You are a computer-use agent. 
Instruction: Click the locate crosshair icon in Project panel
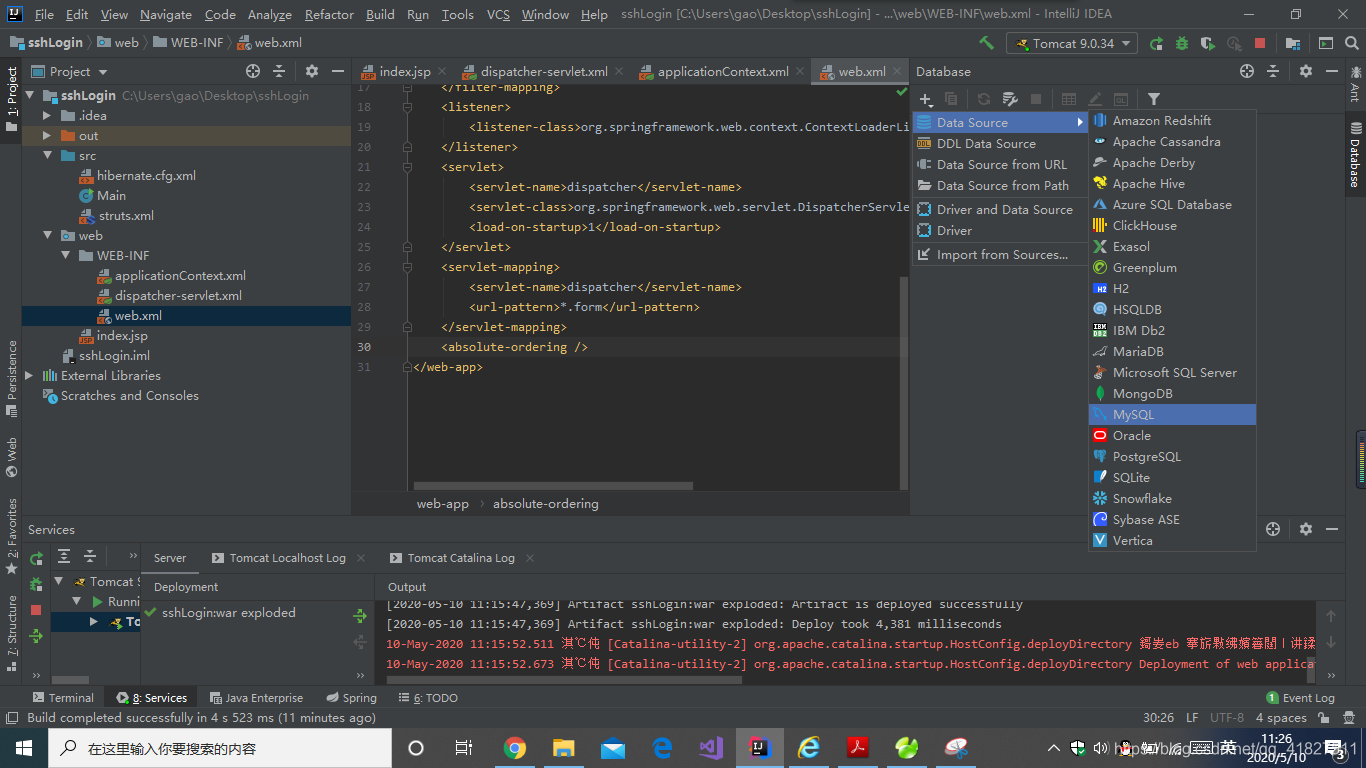tap(253, 71)
